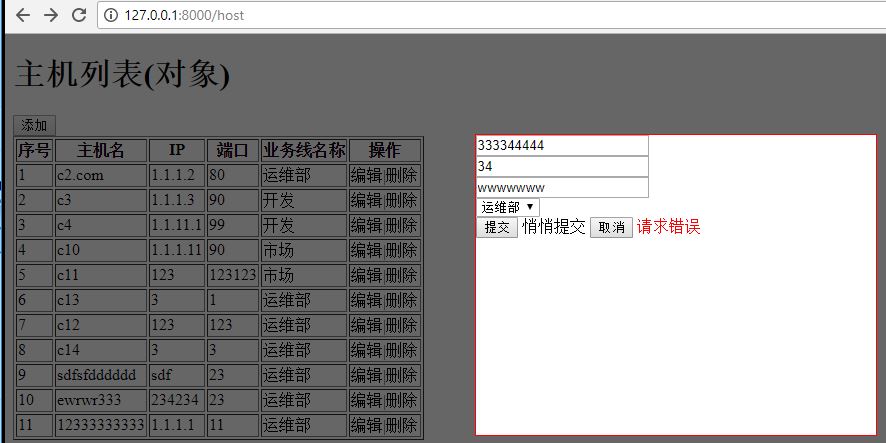Viewport: 886px width, 443px height.
Task: Click 删除 for host c13
Action: point(401,300)
